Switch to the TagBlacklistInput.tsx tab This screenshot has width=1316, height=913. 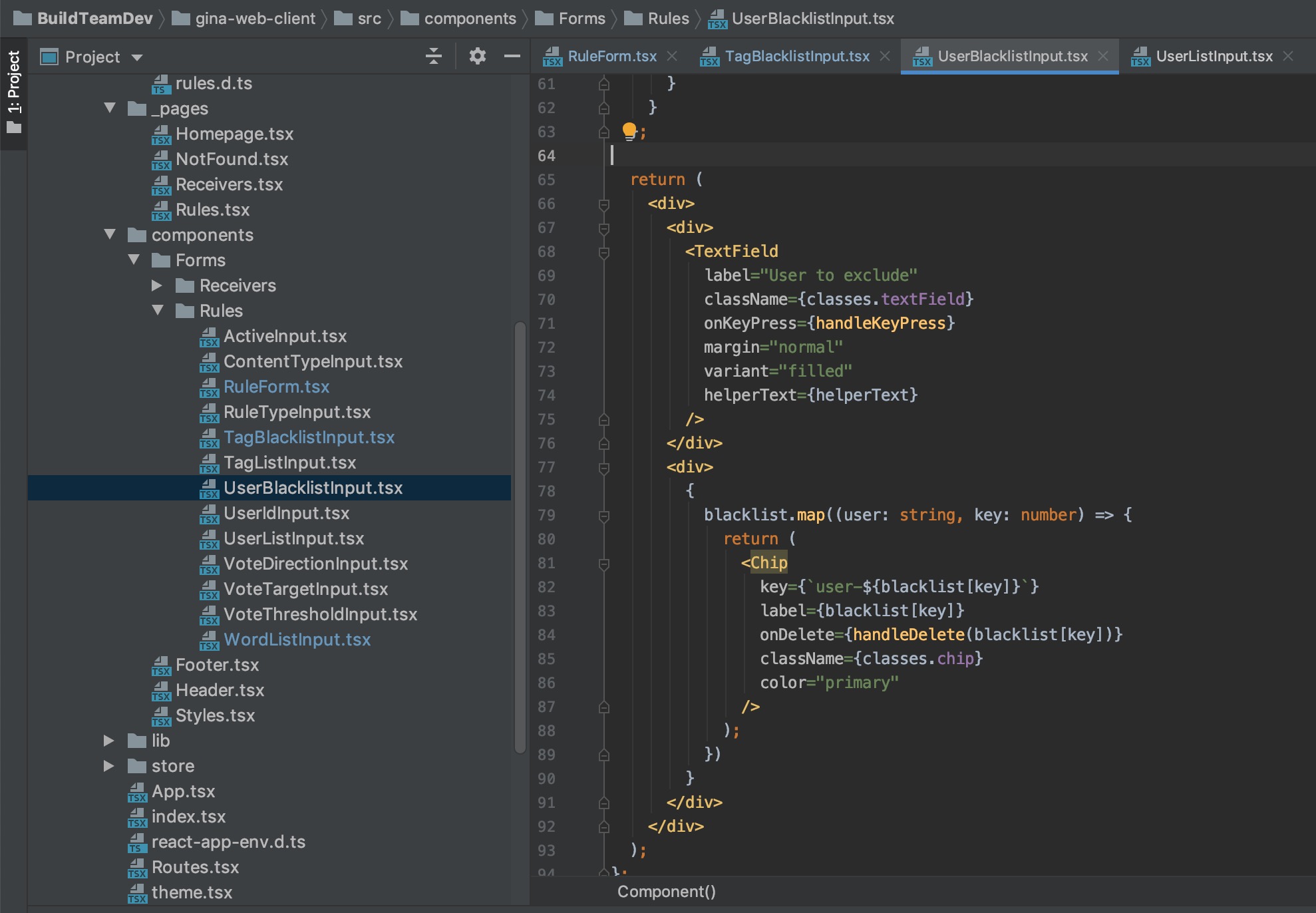point(797,57)
